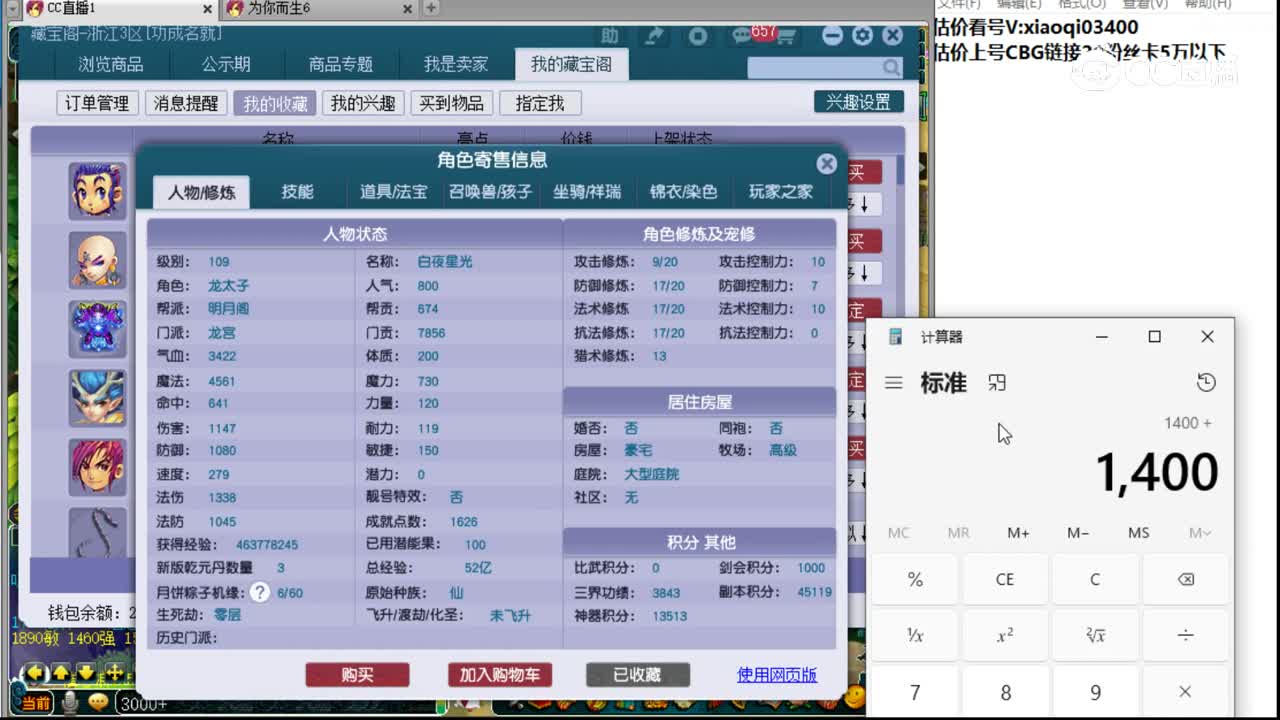Expand the Calculator history panel
The image size is (1280, 720).
[x=1206, y=382]
